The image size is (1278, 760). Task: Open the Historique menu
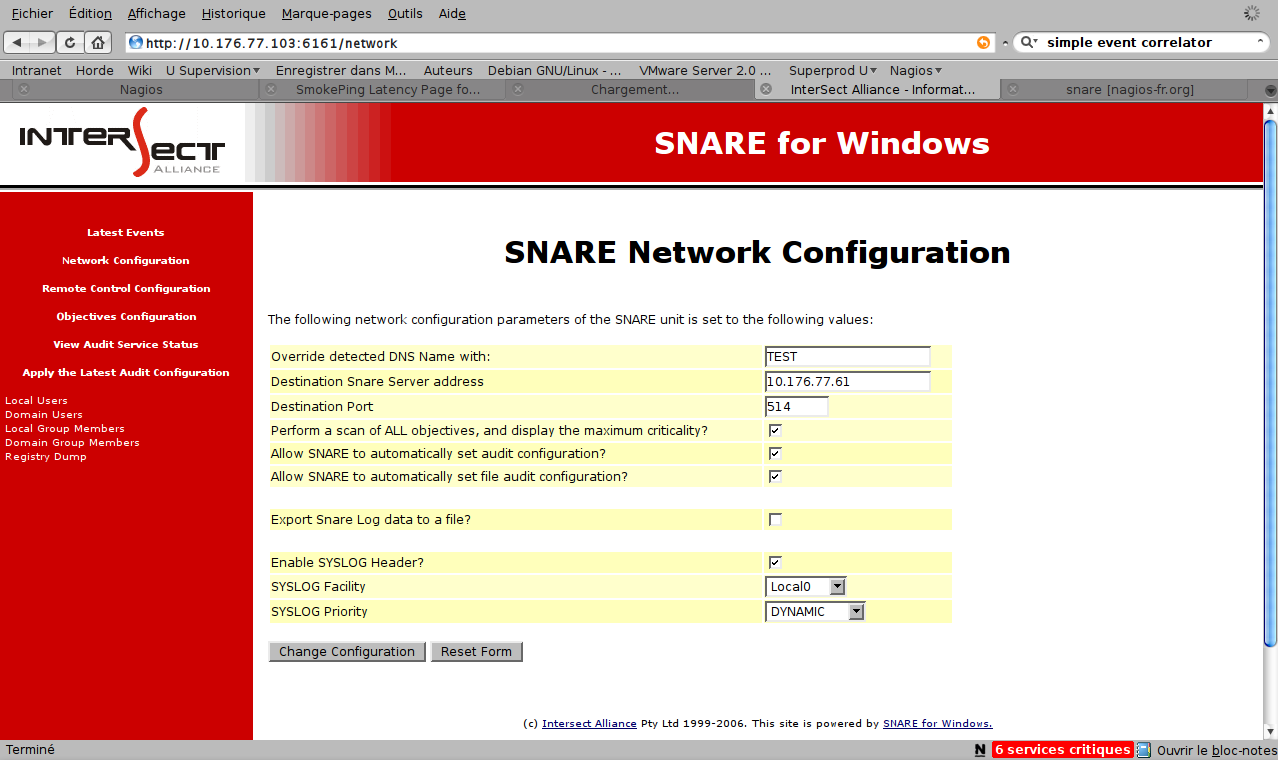click(233, 14)
